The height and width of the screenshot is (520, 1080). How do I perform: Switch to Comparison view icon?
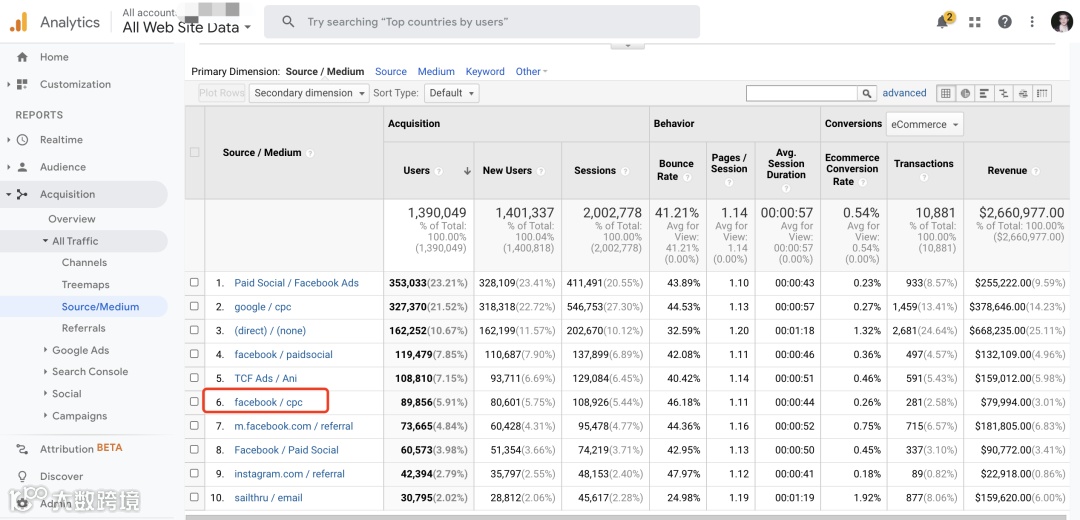1004,93
